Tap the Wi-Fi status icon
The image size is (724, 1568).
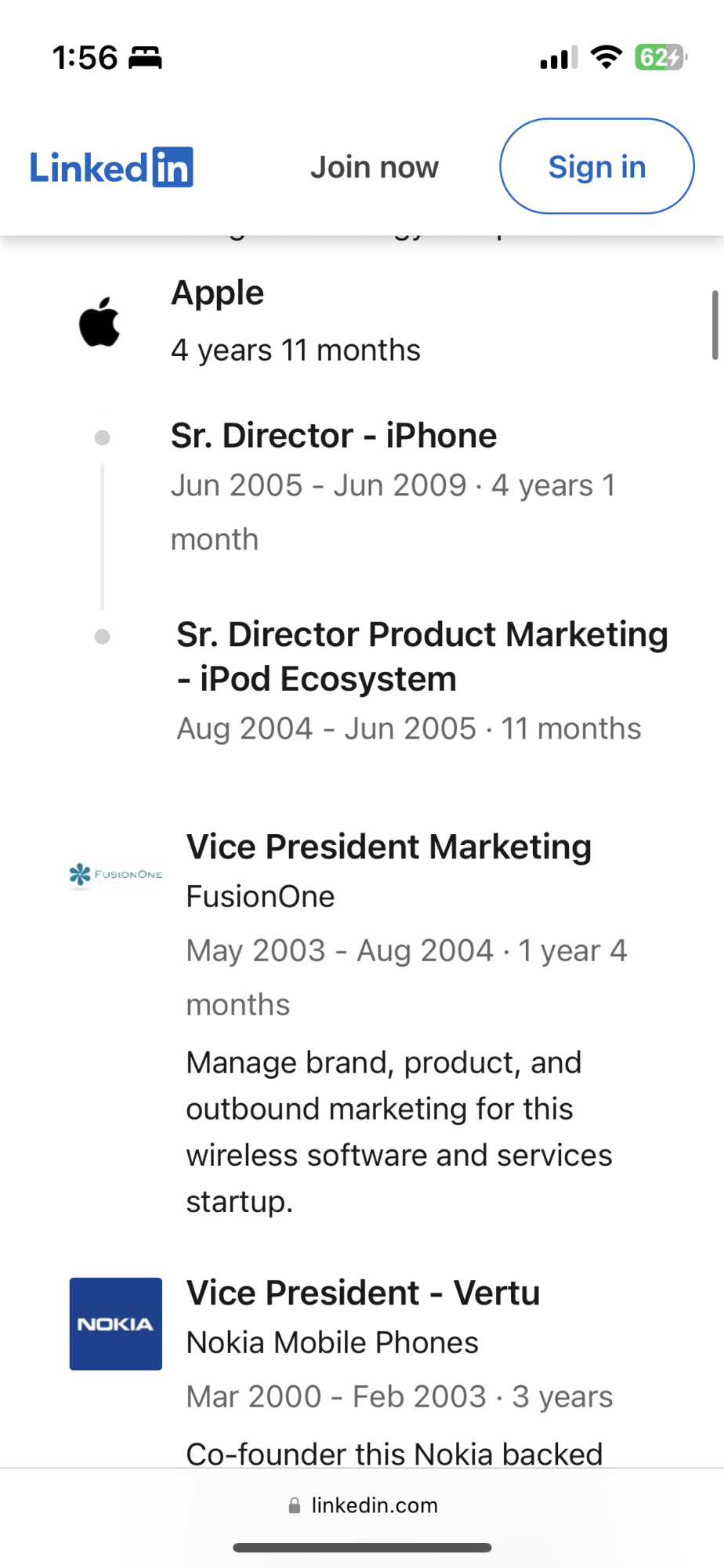click(x=606, y=57)
